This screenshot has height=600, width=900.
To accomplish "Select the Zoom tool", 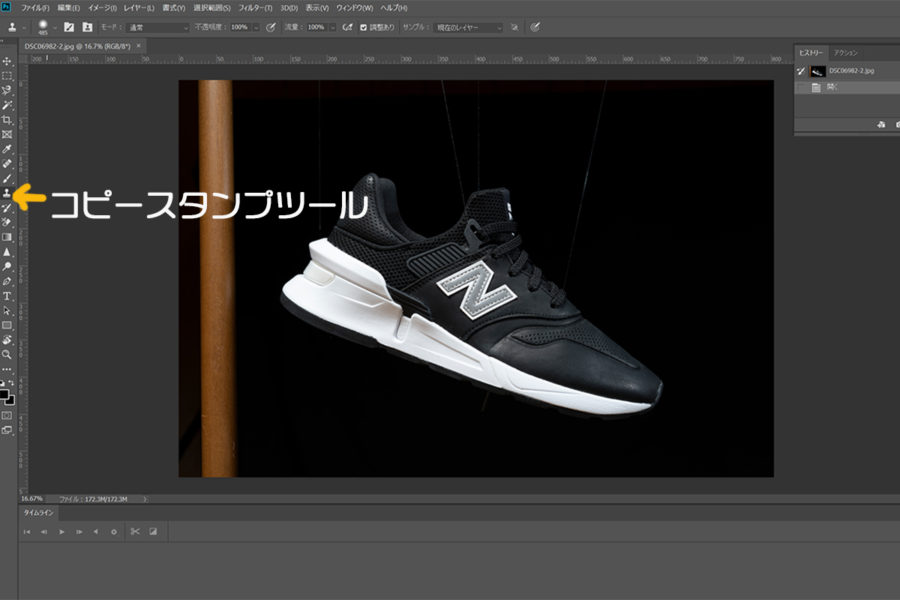I will tap(7, 355).
